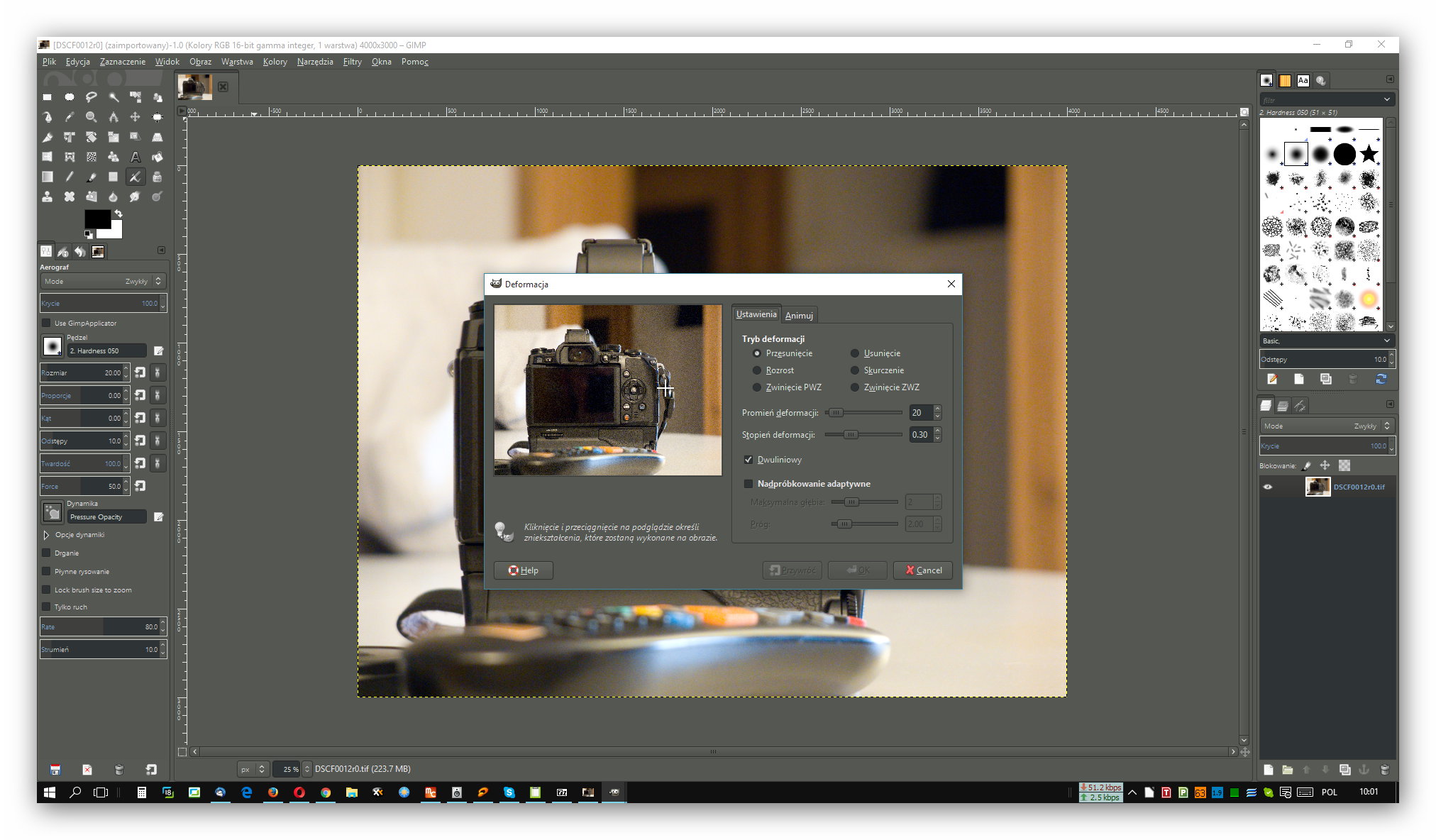Select the Heal tool
Viewport: 1436px width, 840px height.
(x=70, y=197)
